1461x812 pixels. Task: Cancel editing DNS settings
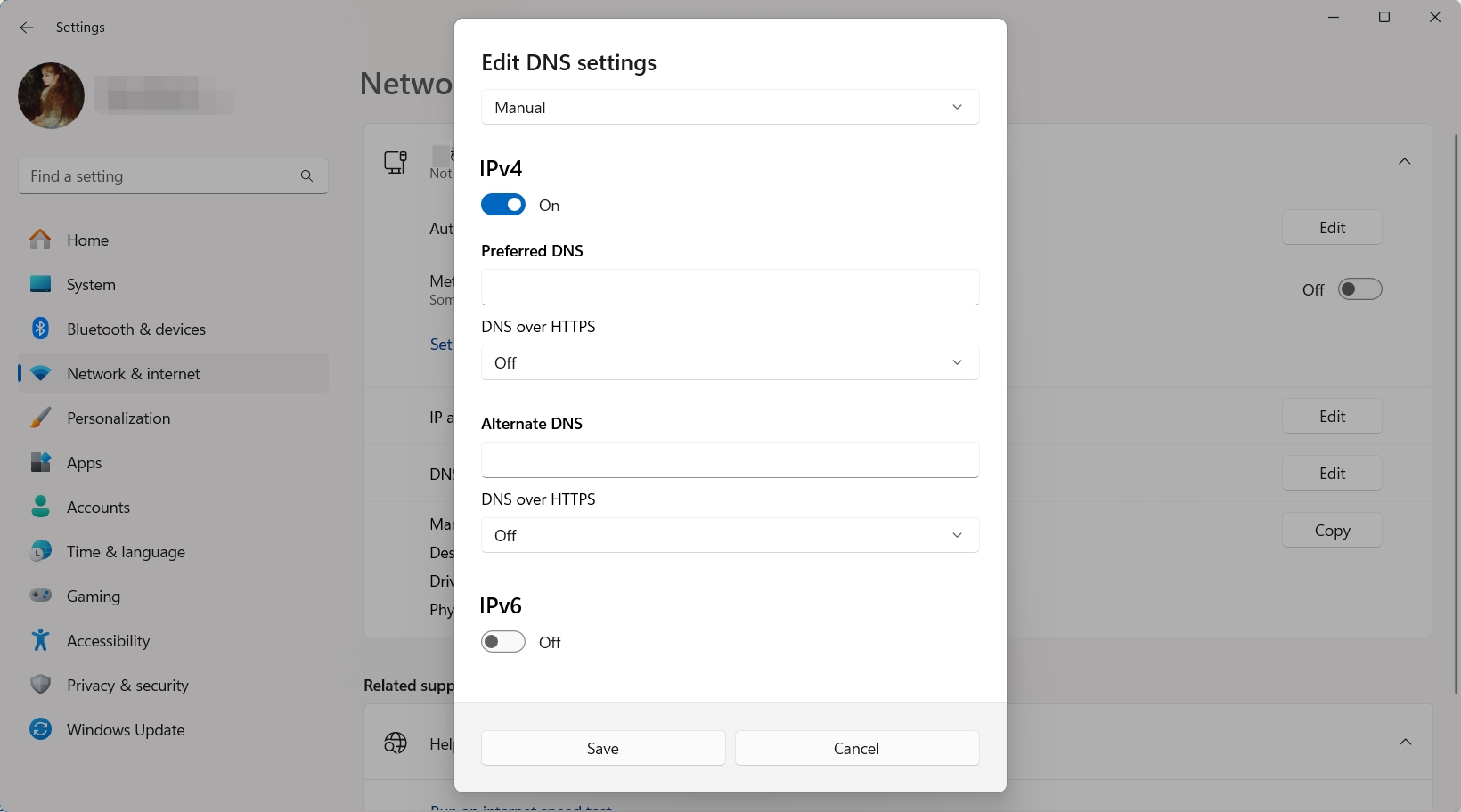click(x=856, y=748)
